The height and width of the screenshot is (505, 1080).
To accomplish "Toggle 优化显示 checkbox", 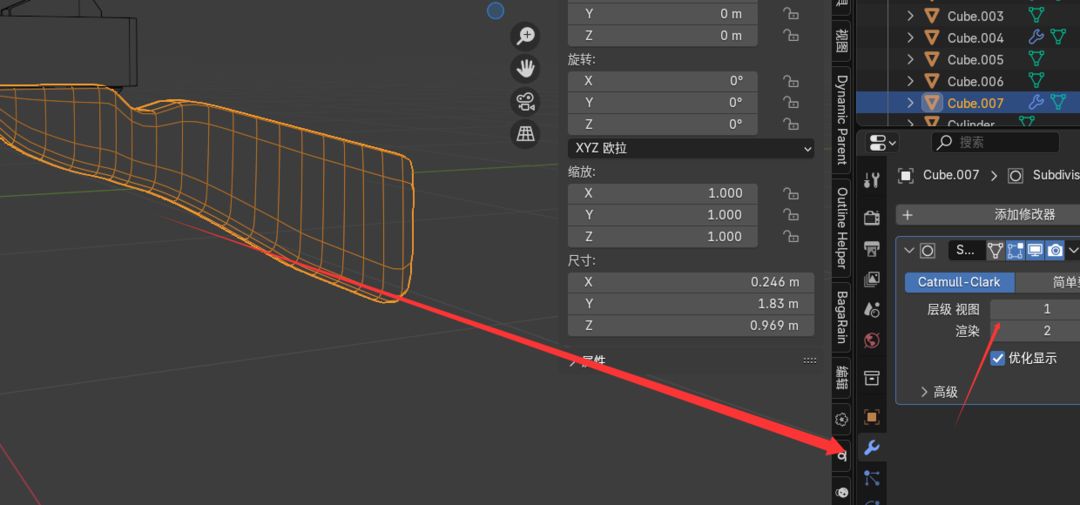I will pos(997,358).
